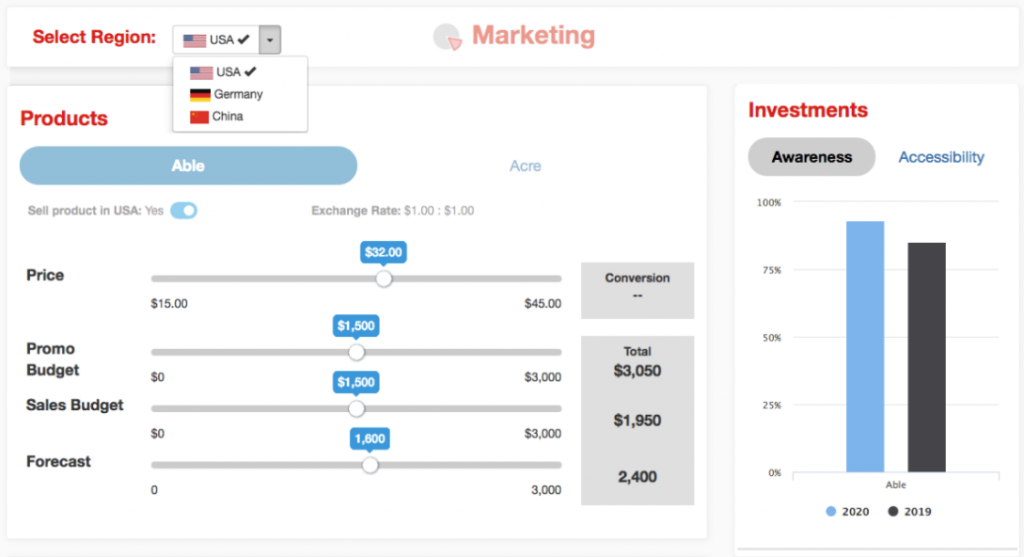Choose China in the region list

(227, 116)
